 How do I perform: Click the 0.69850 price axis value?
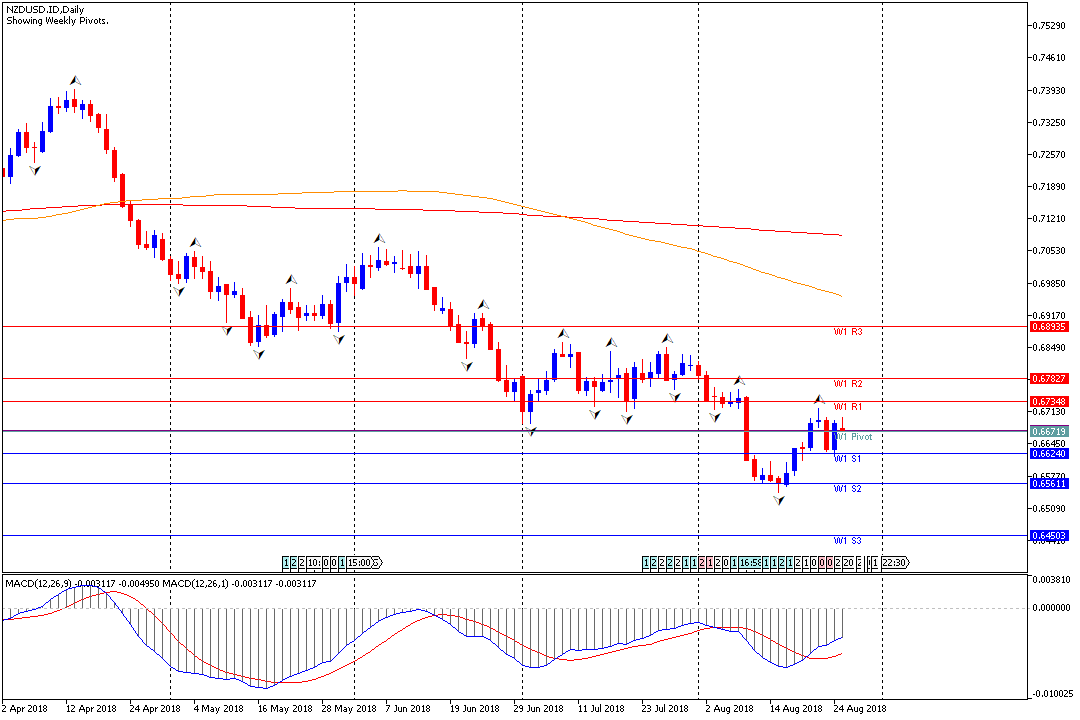(x=1049, y=283)
